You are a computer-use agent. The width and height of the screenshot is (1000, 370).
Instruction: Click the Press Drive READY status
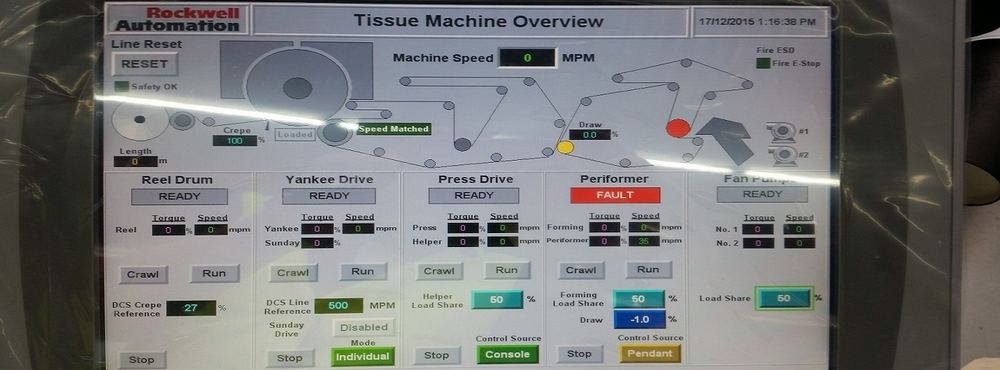(x=474, y=195)
